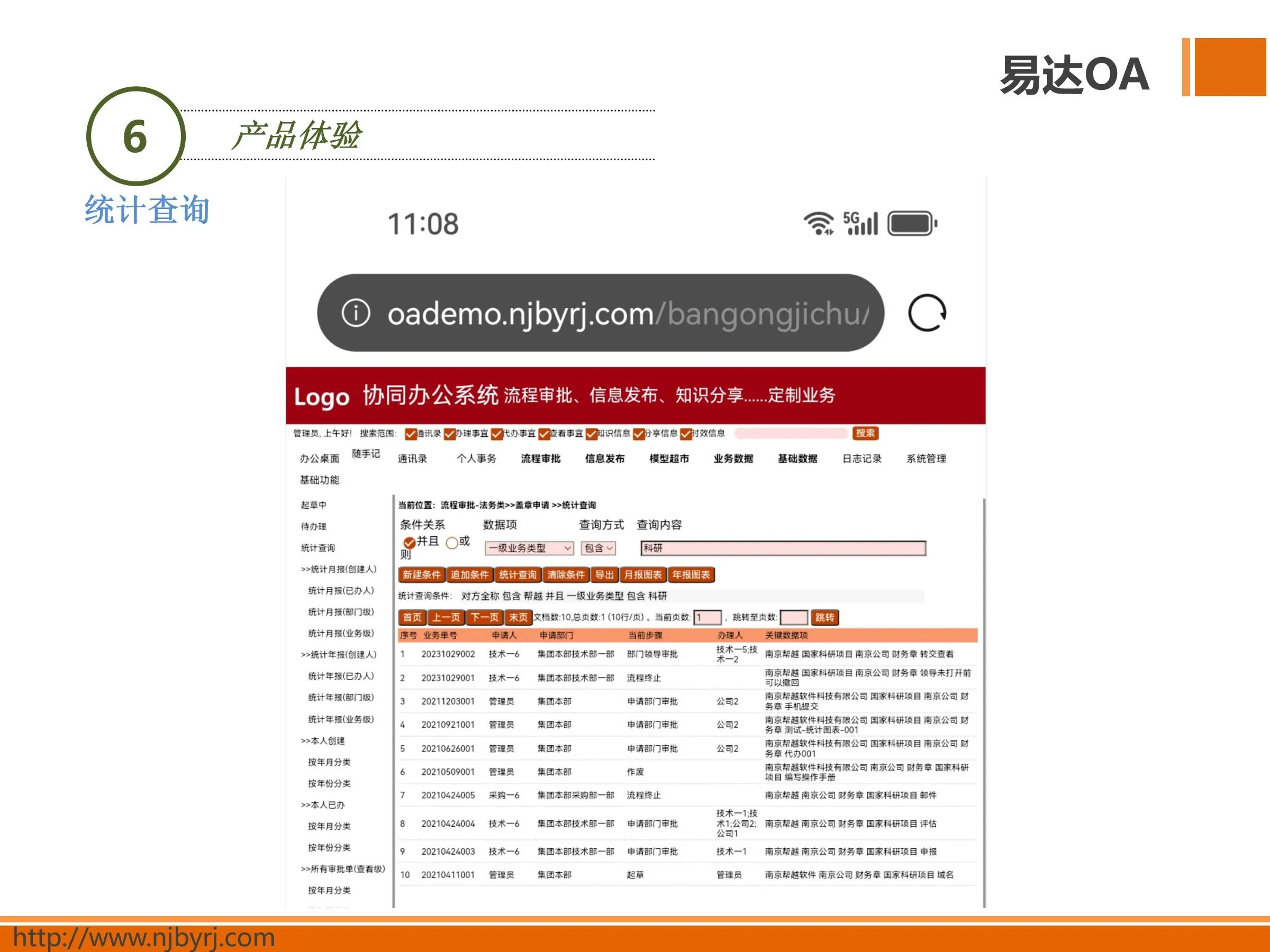Click the 追加条件 button
This screenshot has height=952, width=1270.
click(469, 574)
